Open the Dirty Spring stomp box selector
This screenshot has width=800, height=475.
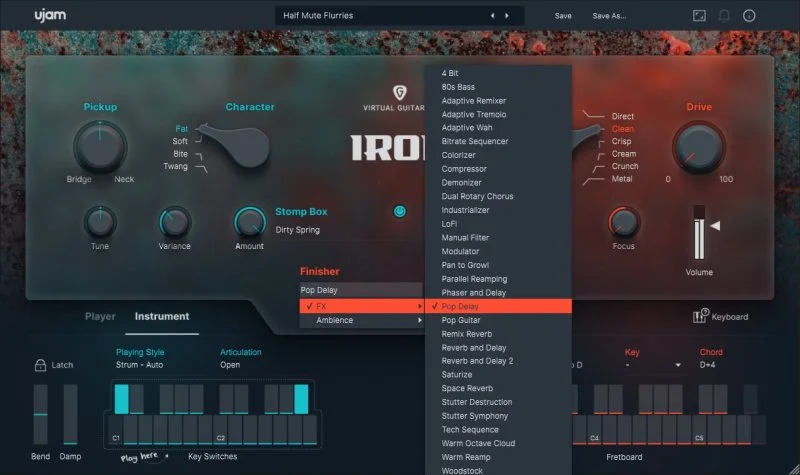click(x=297, y=230)
